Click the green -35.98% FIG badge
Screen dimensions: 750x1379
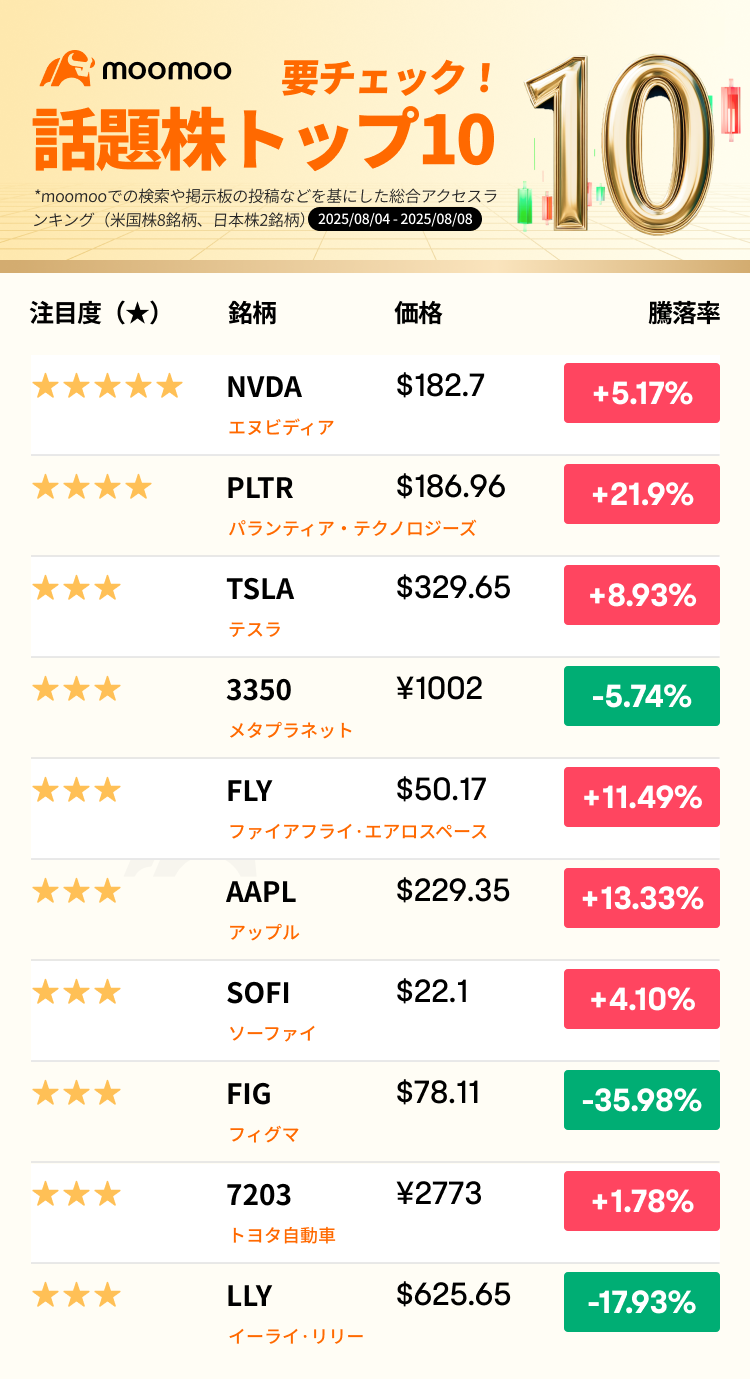click(642, 1100)
